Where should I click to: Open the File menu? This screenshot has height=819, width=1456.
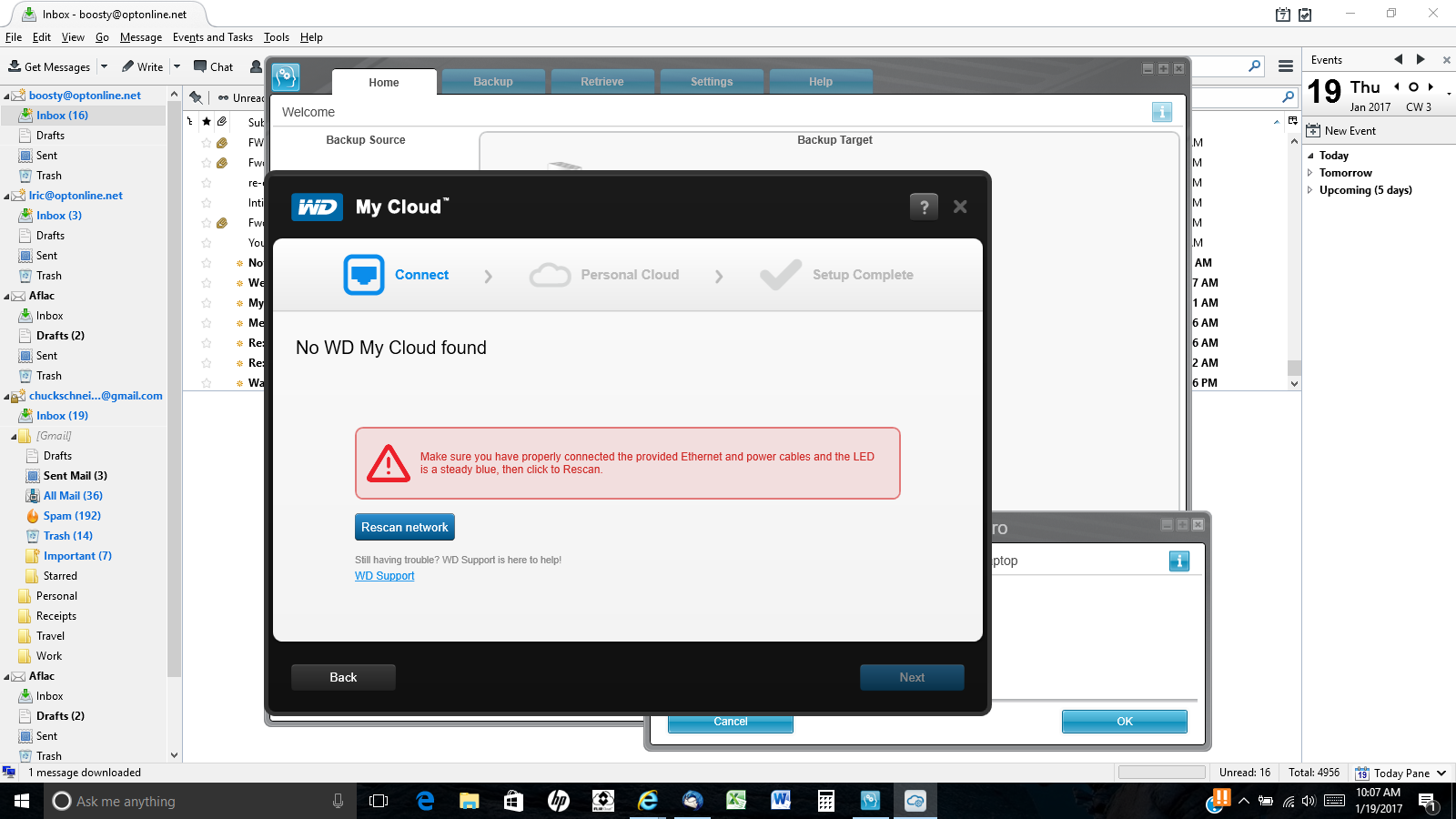(14, 37)
